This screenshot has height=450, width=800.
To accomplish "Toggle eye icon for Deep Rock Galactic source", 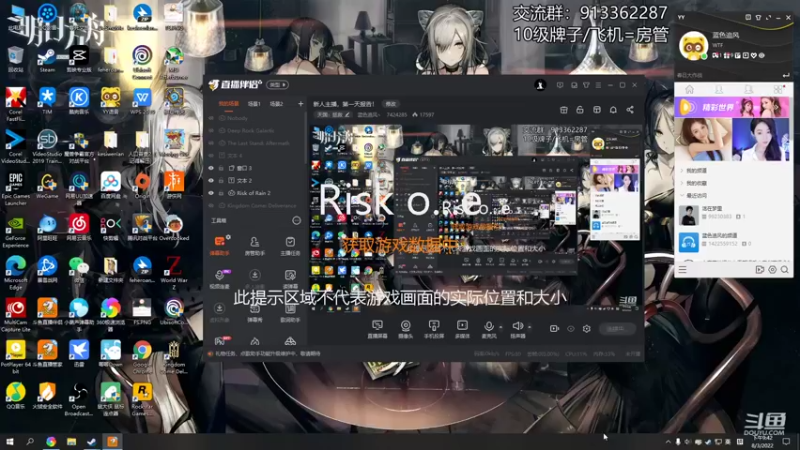I will 211,131.
